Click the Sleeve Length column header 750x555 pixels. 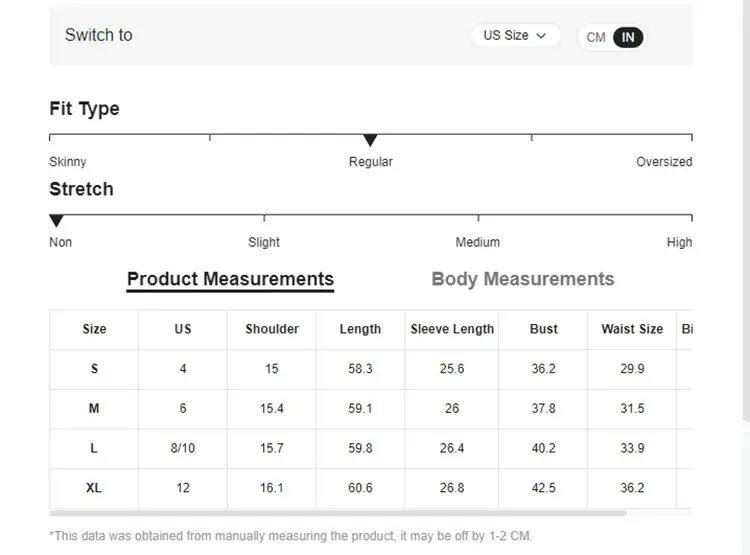[452, 329]
